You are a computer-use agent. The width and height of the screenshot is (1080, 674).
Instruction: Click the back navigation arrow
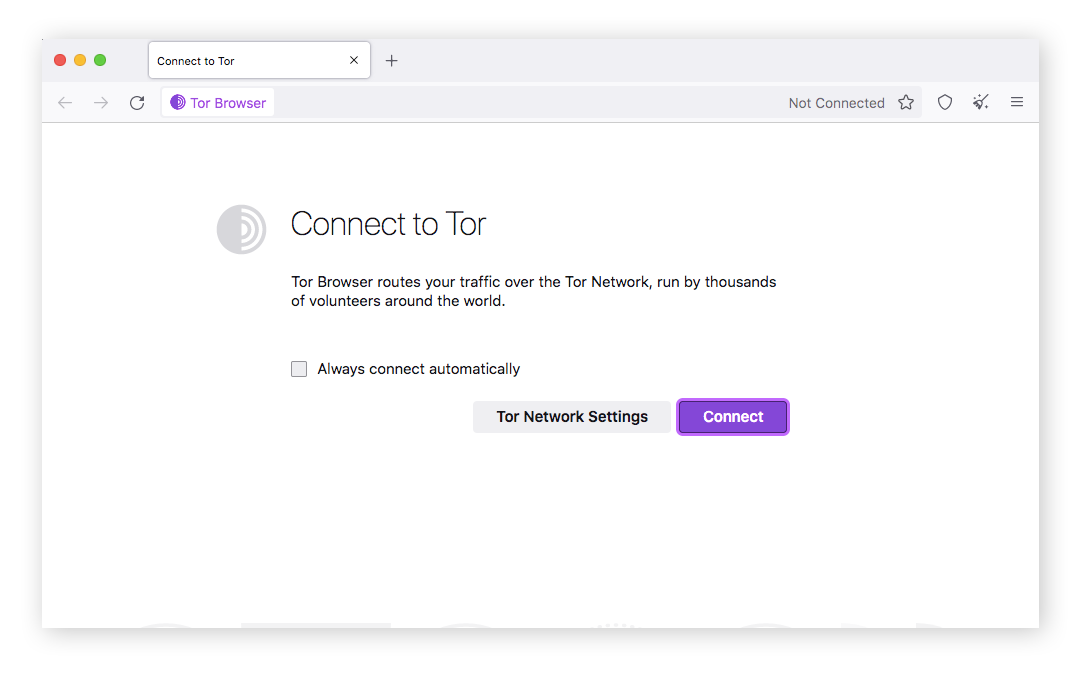click(65, 103)
